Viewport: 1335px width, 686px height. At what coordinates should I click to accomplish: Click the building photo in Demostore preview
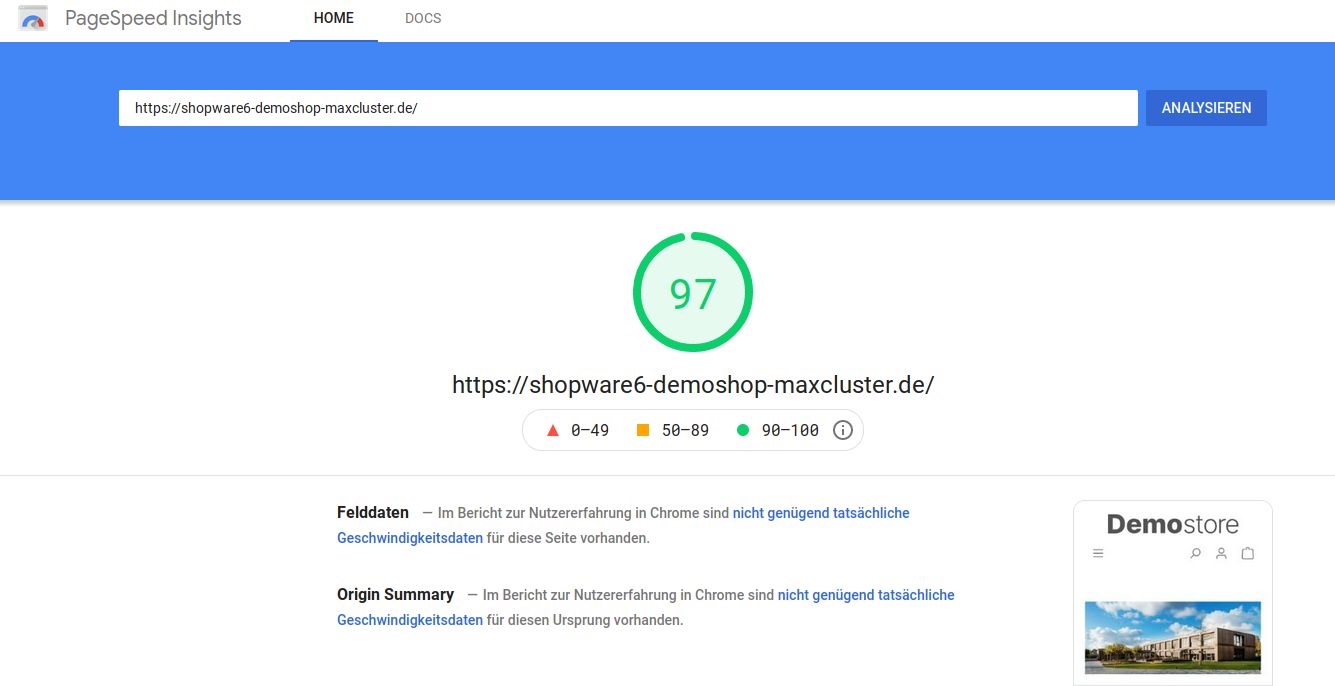point(1172,638)
